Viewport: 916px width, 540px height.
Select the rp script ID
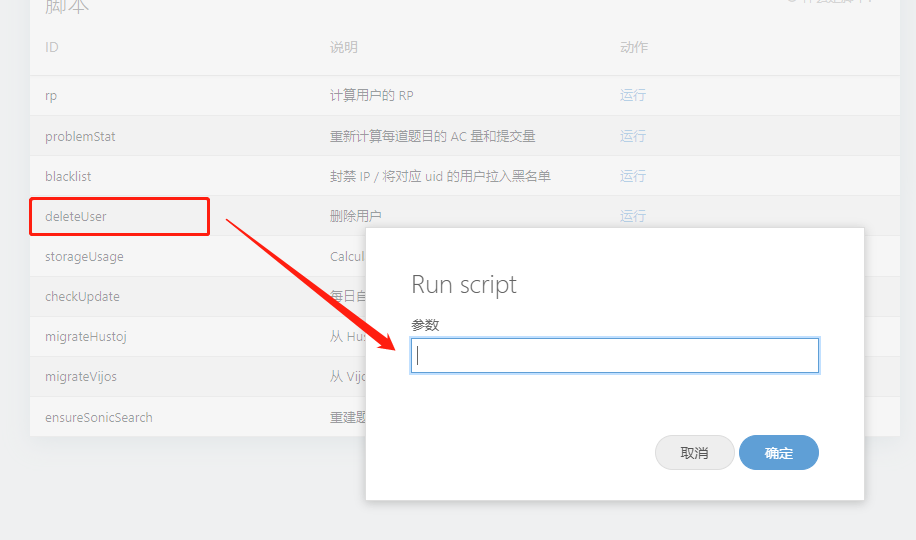point(51,96)
